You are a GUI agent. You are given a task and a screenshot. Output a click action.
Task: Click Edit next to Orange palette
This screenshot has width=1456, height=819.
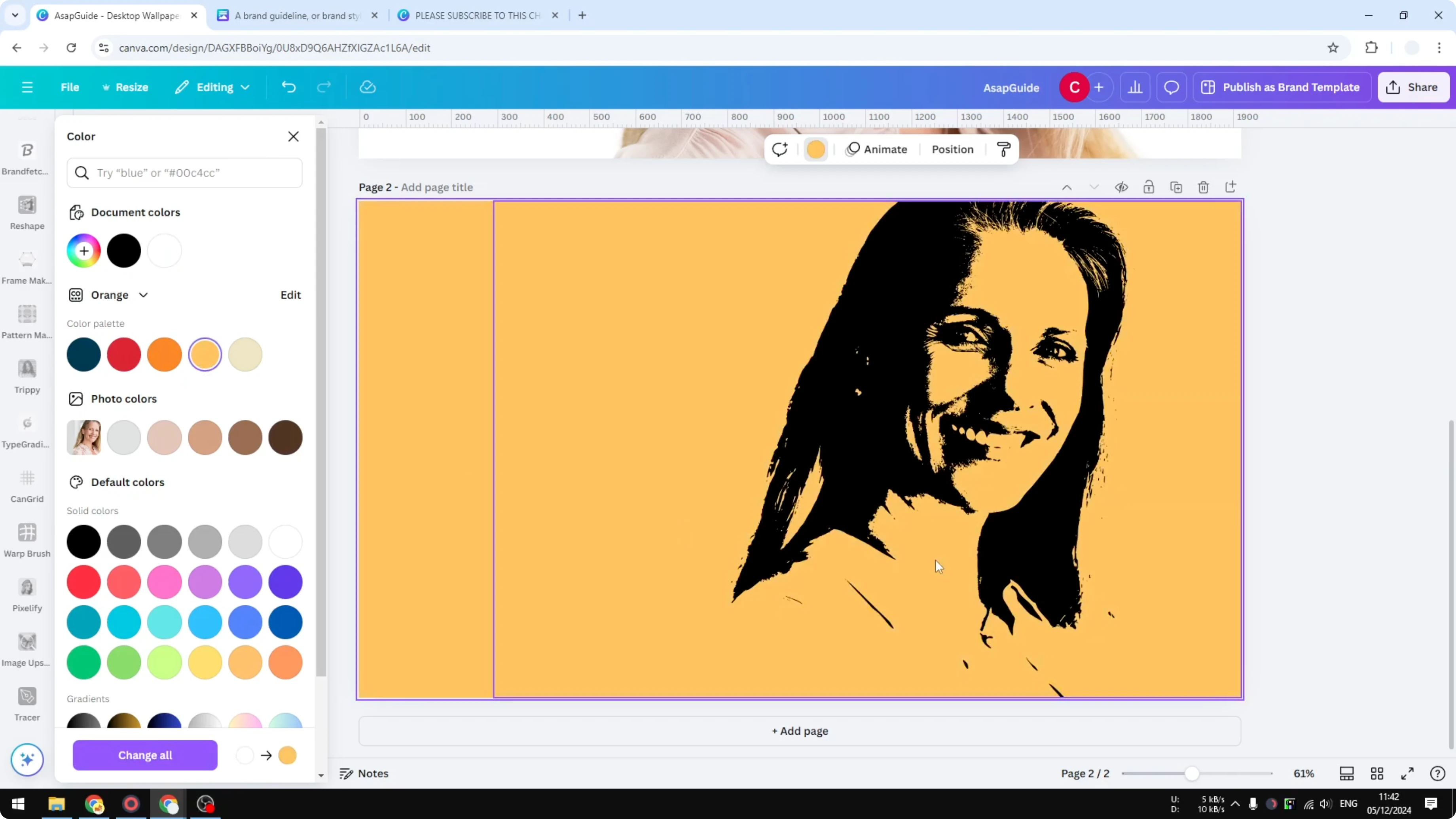click(290, 294)
